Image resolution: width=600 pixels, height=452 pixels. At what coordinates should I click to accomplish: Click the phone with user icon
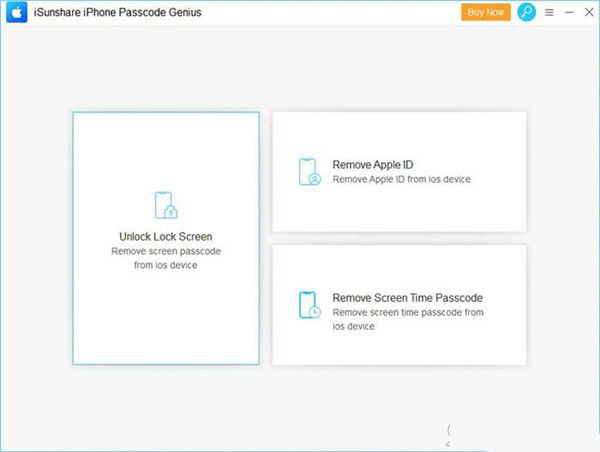(x=310, y=172)
